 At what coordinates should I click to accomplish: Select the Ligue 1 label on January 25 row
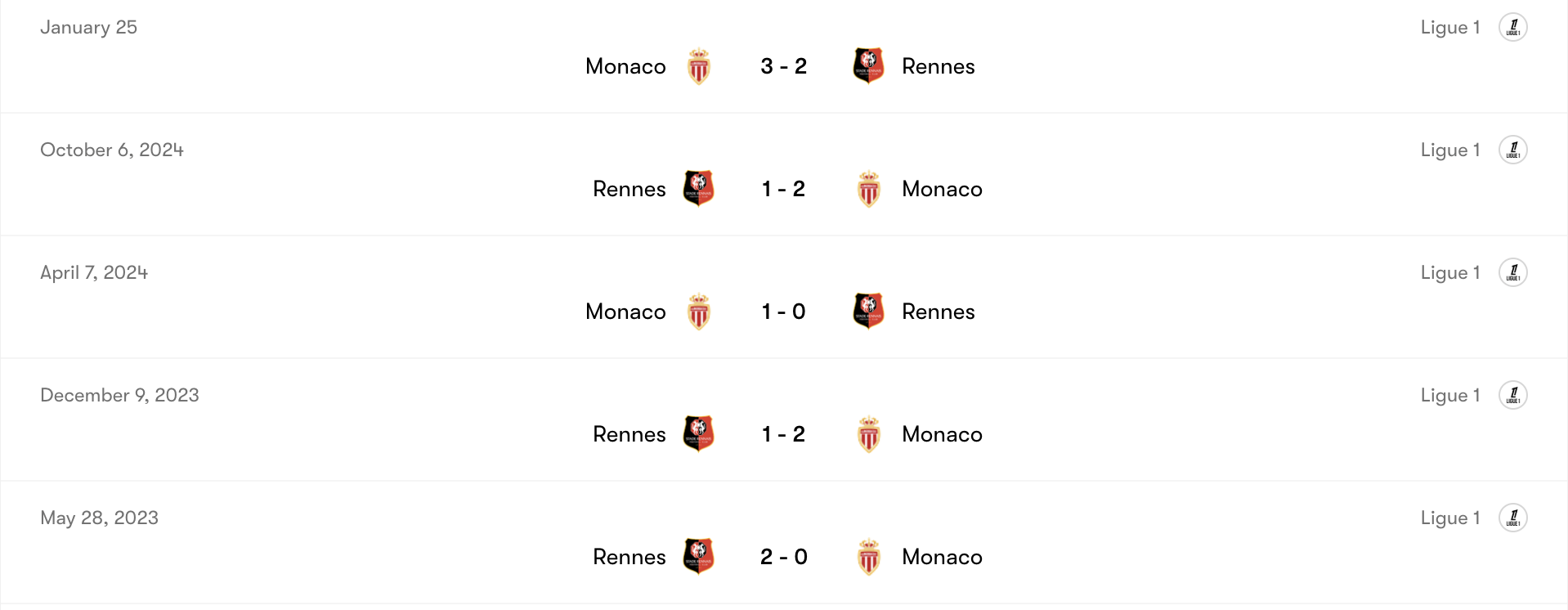[x=1449, y=27]
